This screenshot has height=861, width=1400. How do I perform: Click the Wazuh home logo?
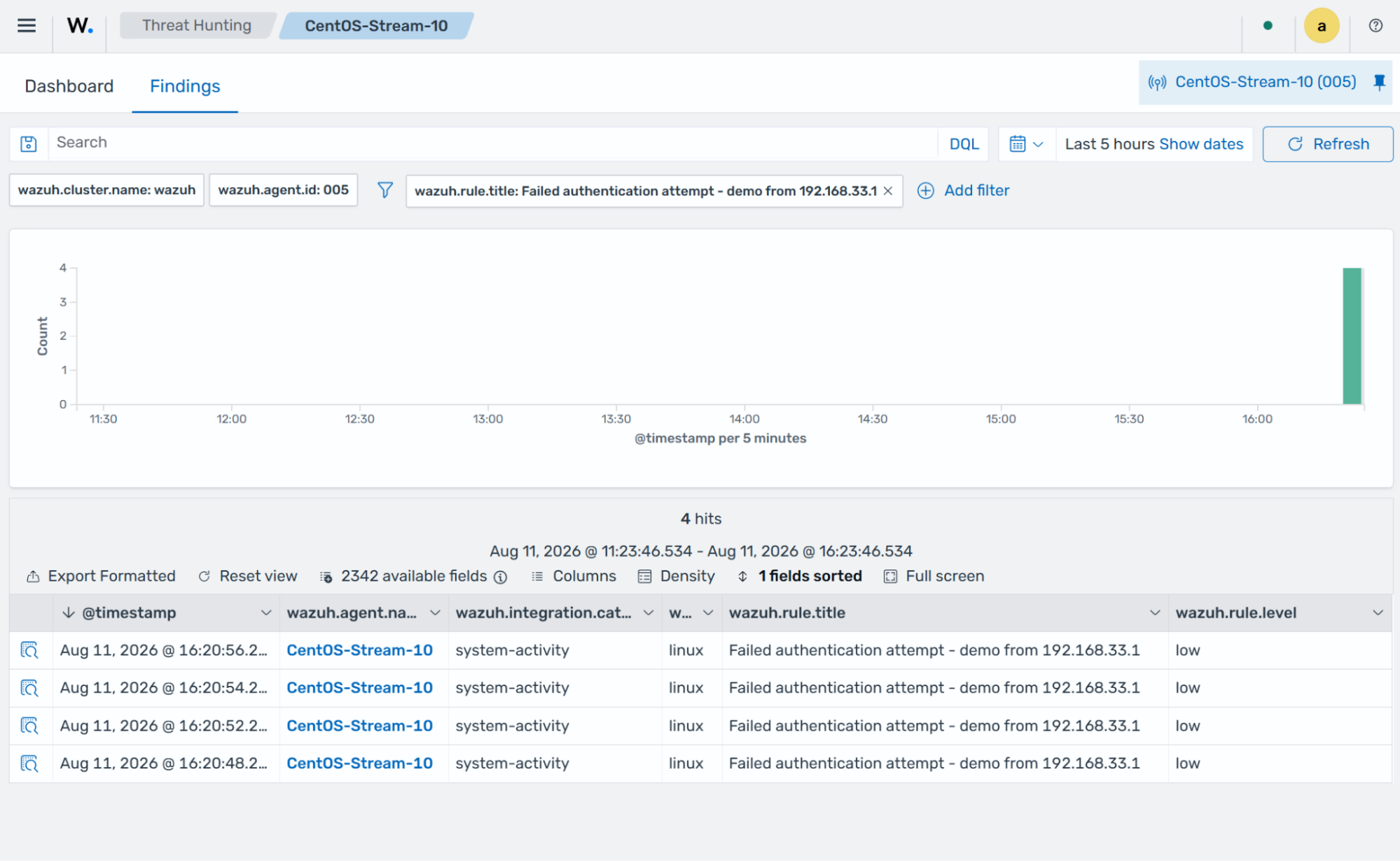point(80,26)
